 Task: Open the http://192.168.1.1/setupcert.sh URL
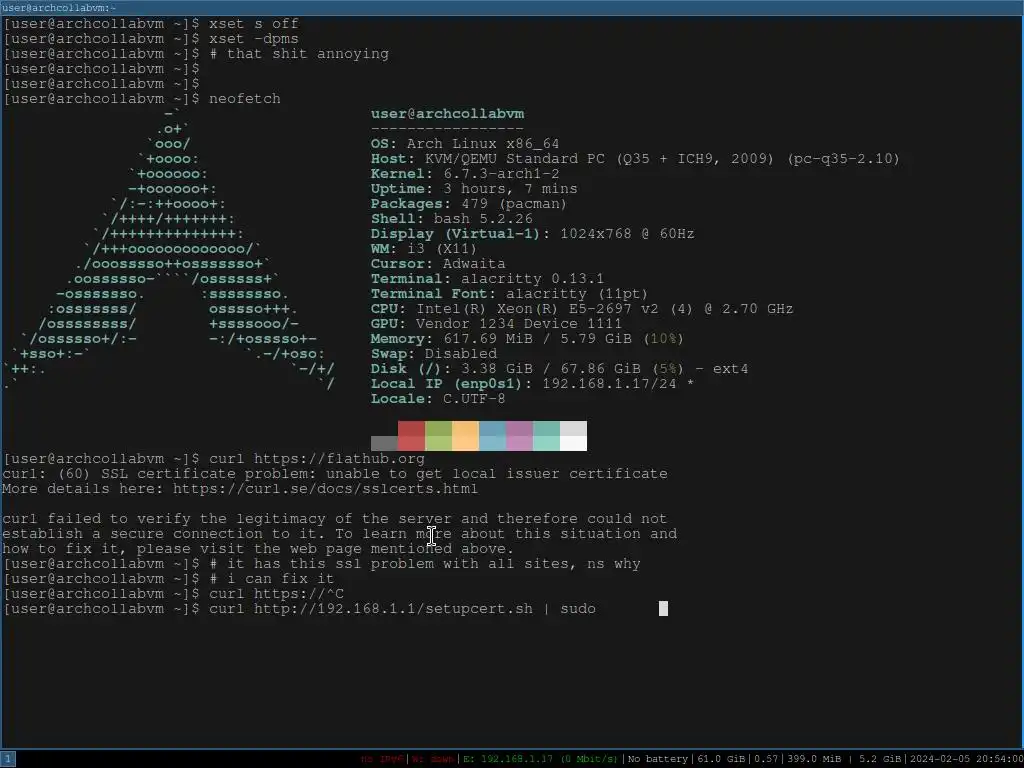coord(393,609)
